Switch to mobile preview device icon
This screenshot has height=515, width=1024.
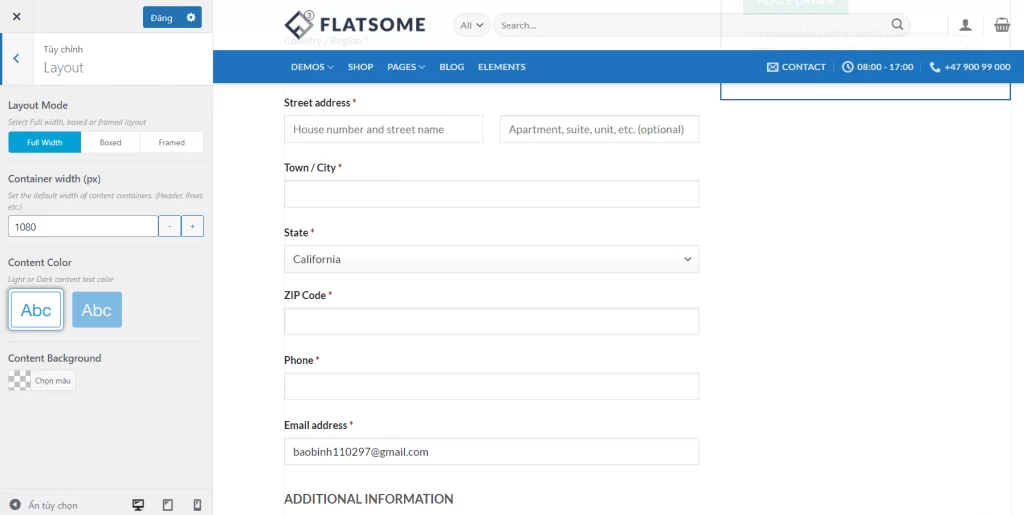click(197, 505)
